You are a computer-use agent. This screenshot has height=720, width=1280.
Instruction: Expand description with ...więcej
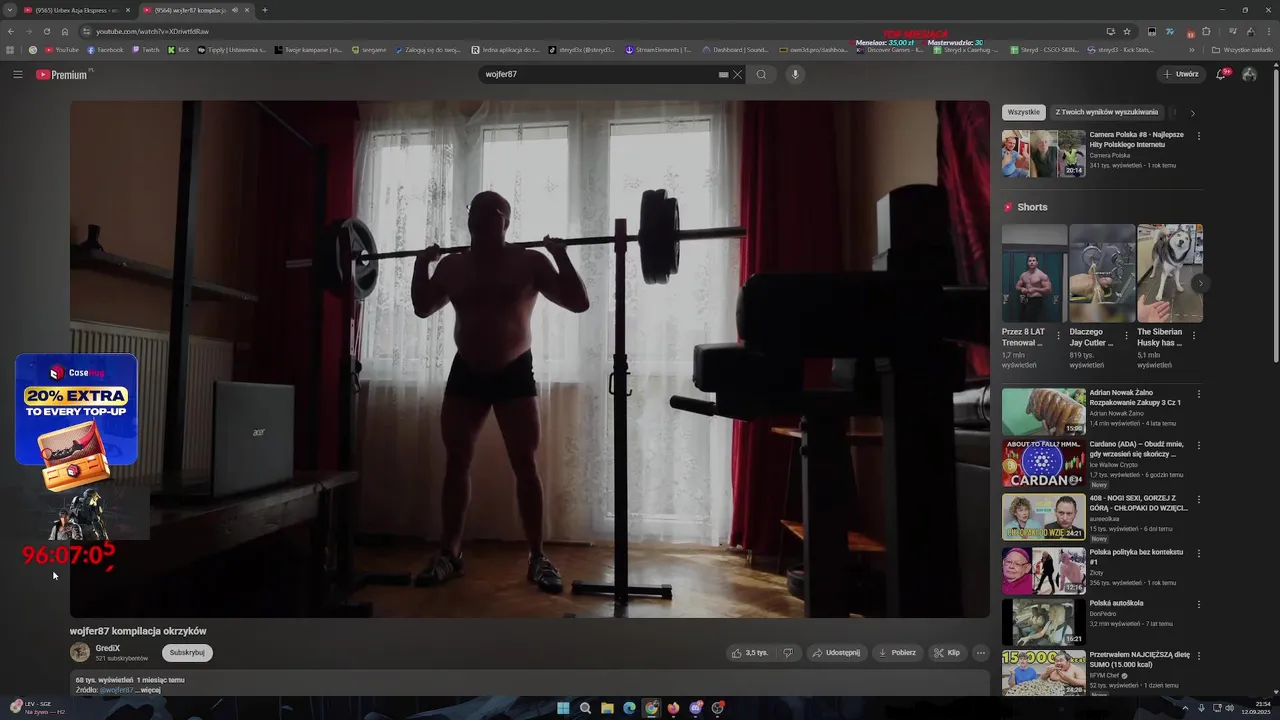[148, 690]
